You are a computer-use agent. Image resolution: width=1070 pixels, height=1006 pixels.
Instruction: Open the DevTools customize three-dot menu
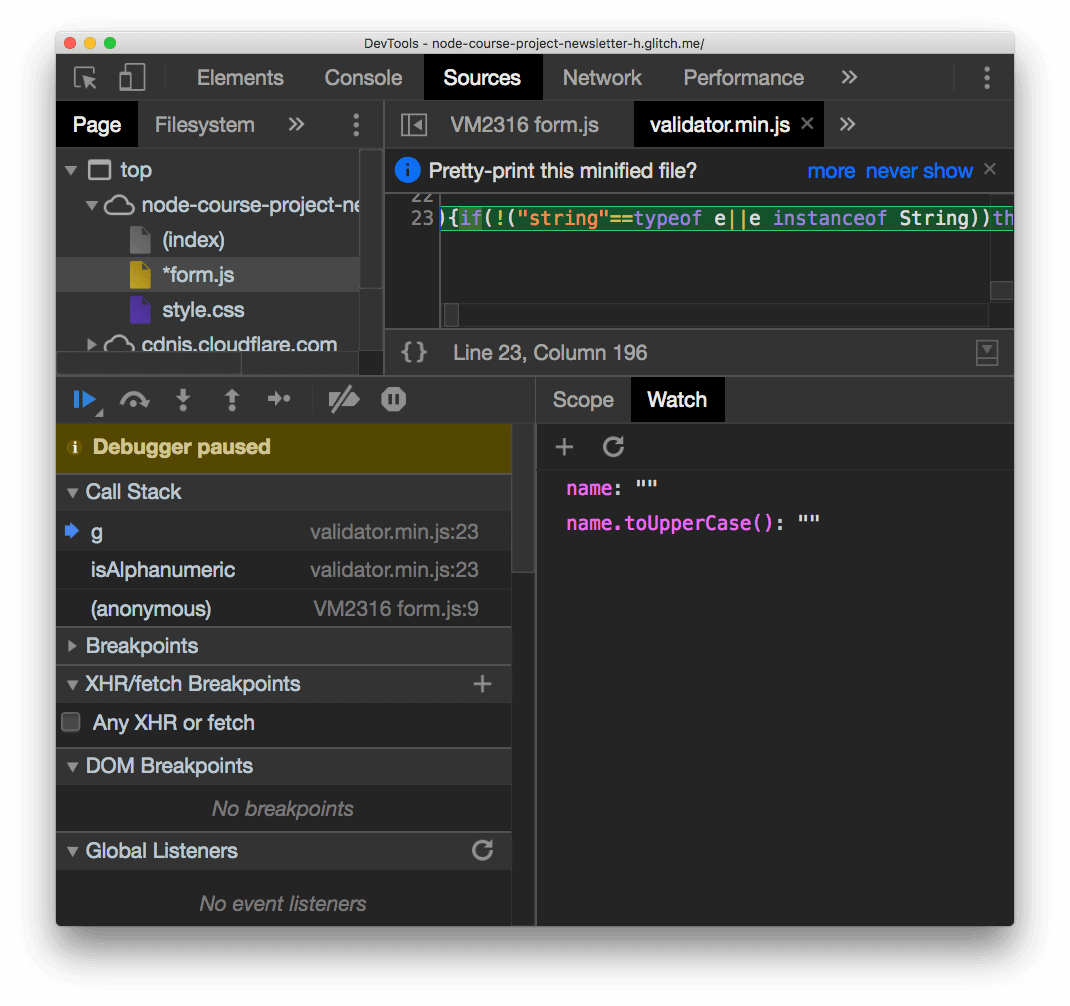click(987, 78)
